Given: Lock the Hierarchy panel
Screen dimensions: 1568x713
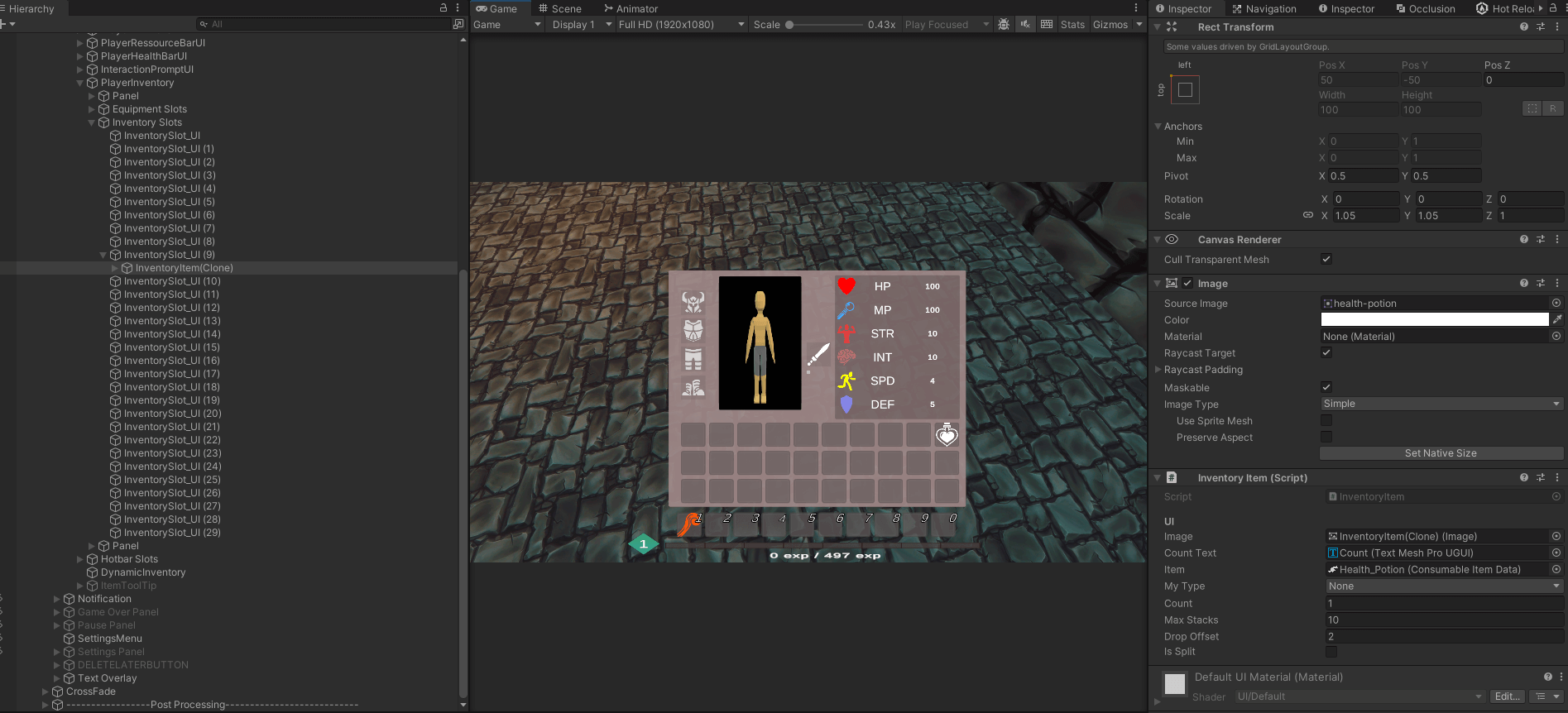Looking at the screenshot, I should [x=444, y=7].
